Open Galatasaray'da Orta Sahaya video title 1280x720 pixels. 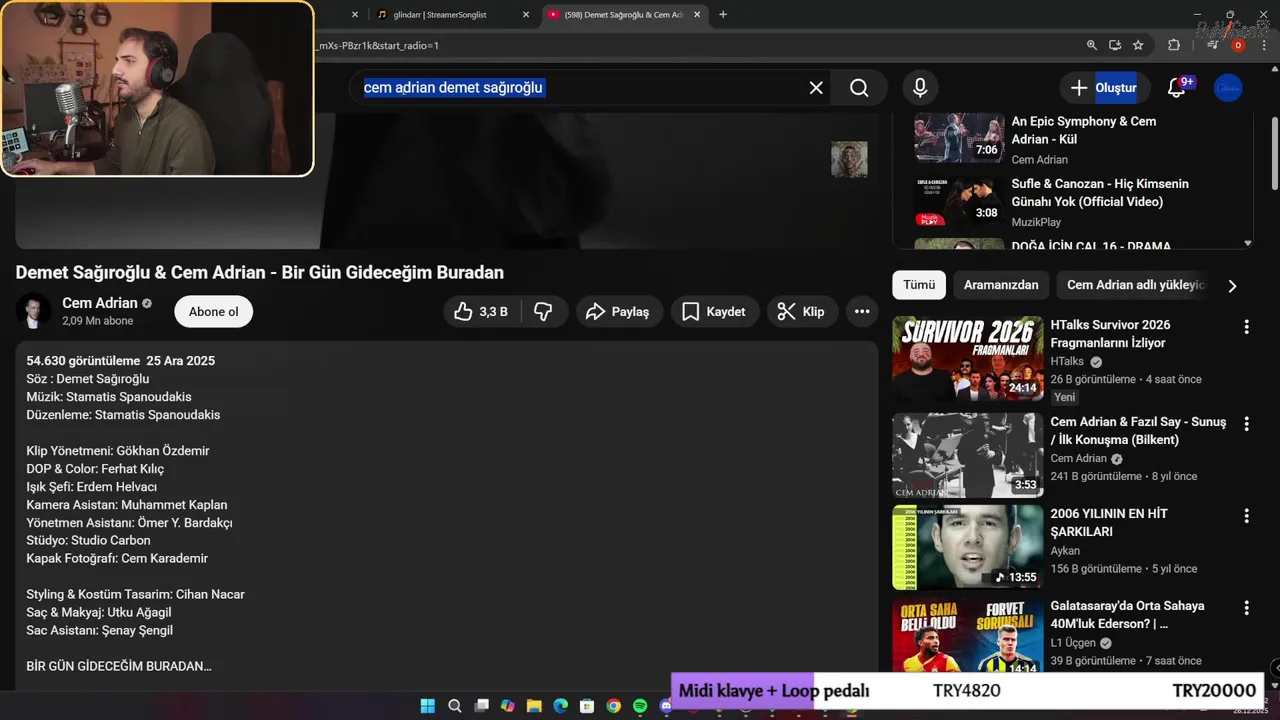coord(1127,615)
